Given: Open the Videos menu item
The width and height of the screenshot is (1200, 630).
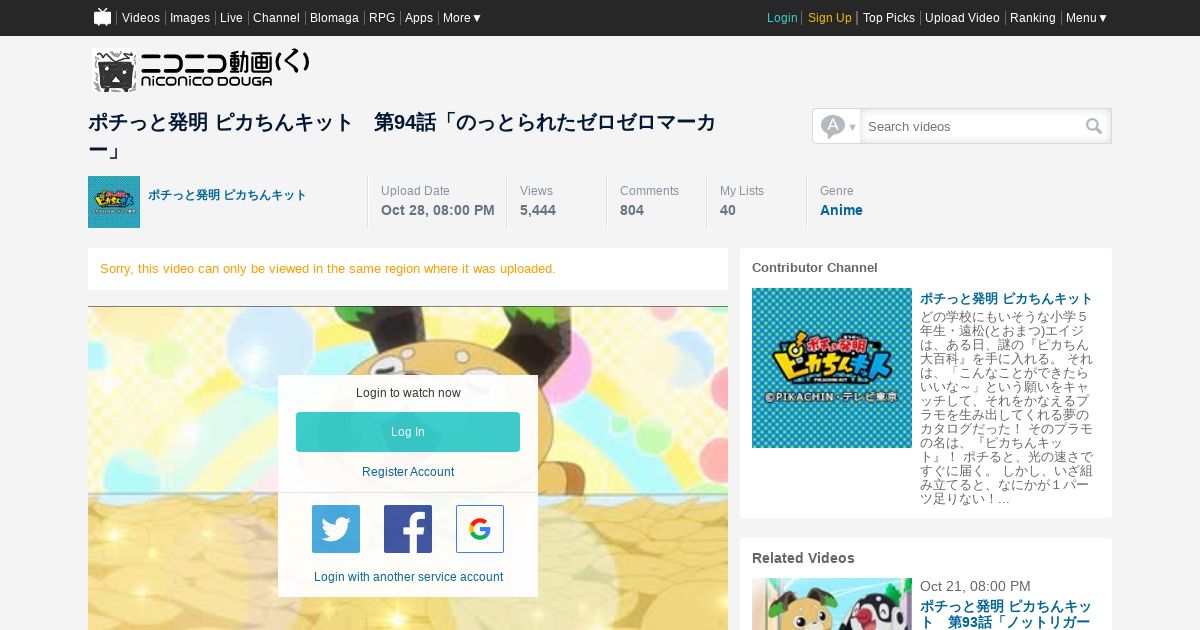Looking at the screenshot, I should [x=141, y=18].
